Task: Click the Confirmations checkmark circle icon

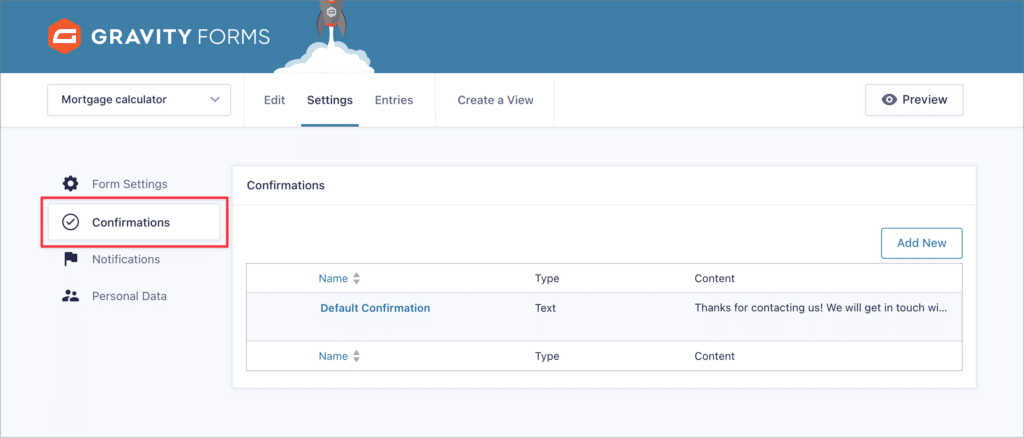Action: coord(70,223)
